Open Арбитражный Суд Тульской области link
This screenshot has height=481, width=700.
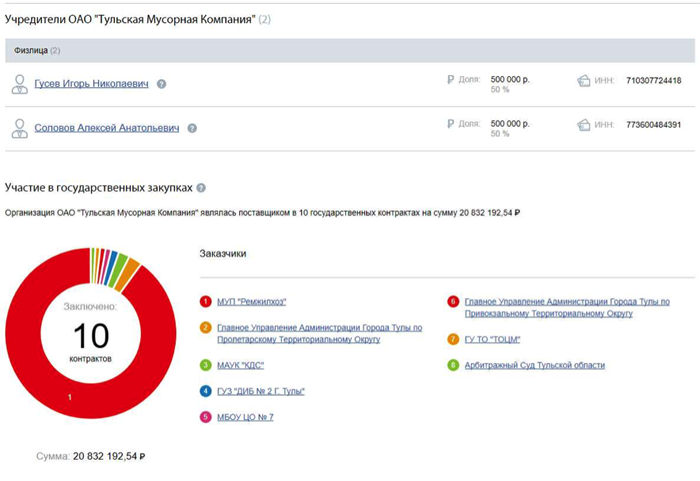tap(533, 365)
